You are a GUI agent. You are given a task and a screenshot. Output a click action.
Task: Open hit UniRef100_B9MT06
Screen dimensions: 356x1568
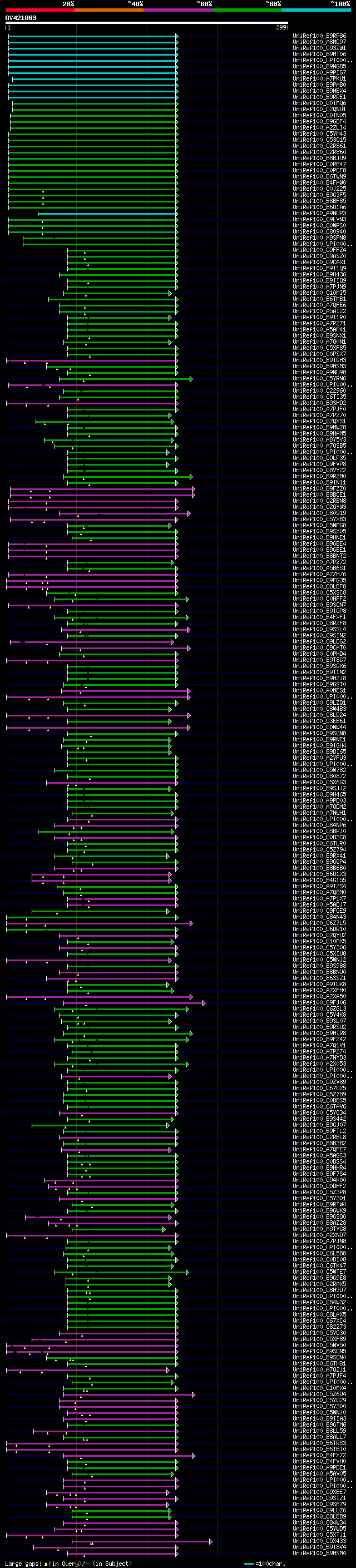tap(319, 54)
